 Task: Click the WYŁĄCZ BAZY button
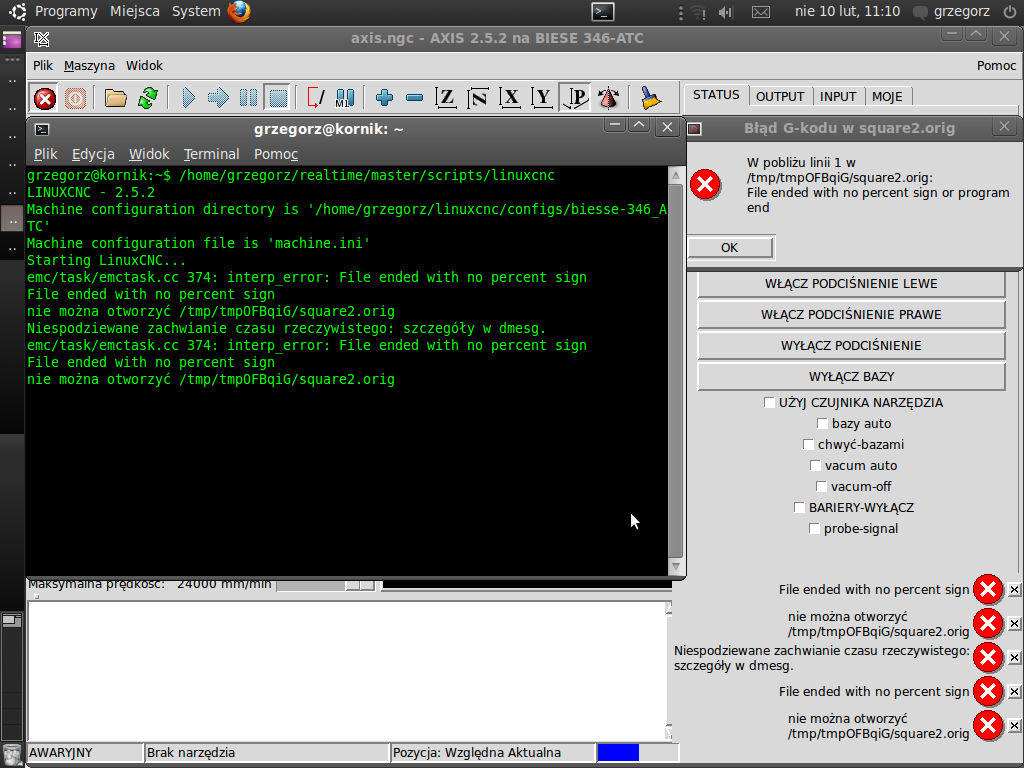pyautogui.click(x=851, y=377)
